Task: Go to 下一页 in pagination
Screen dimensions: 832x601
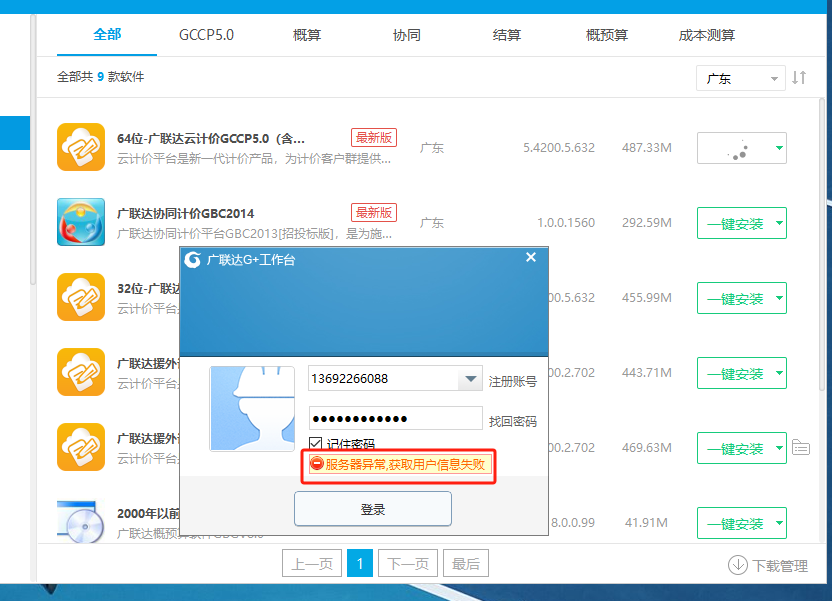Action: click(408, 563)
